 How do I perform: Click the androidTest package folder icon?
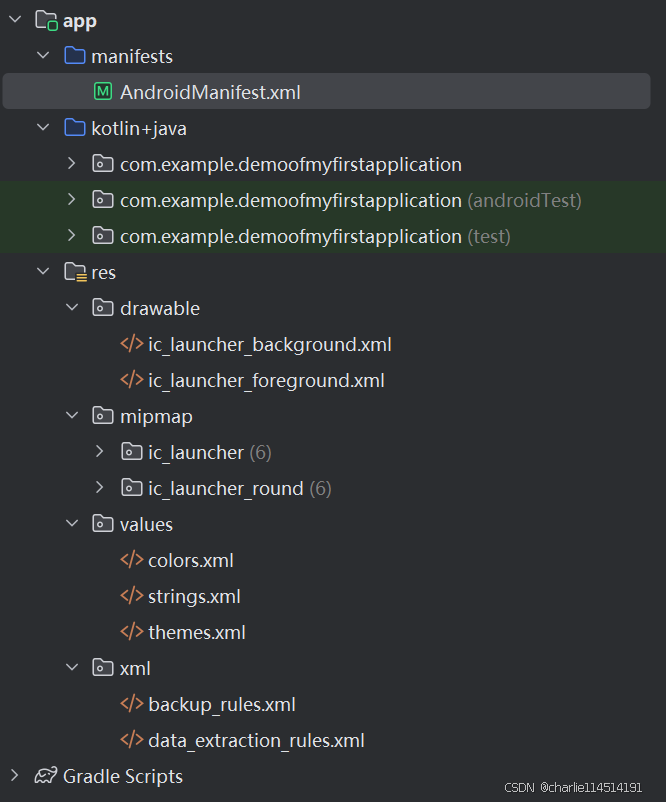pyautogui.click(x=103, y=200)
